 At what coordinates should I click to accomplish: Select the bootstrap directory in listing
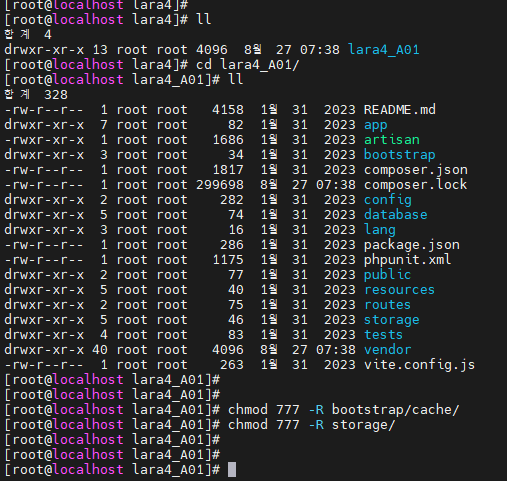400,155
